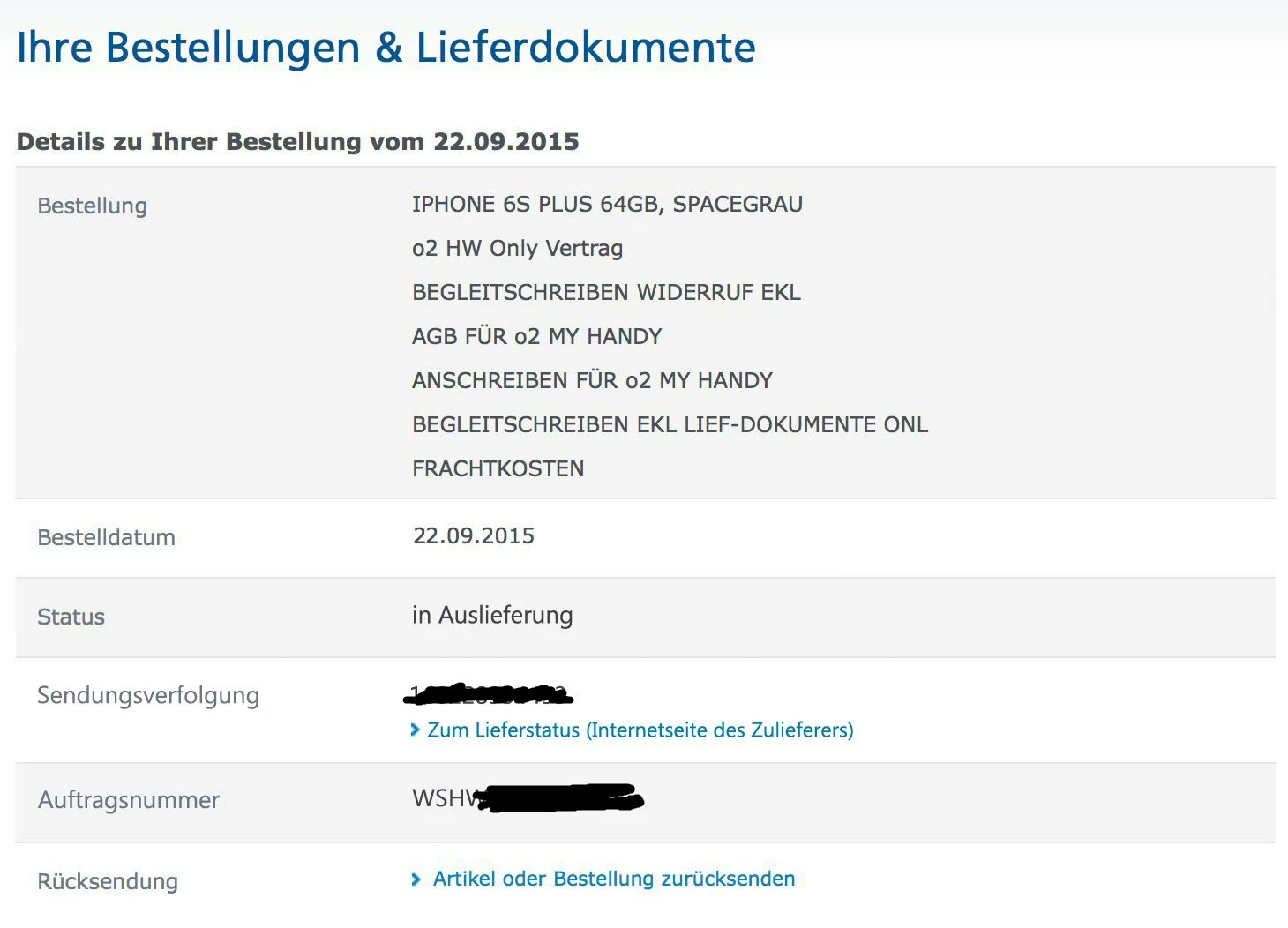
Task: Click ANSCHREIBEN FÜR o2 MY HANDY line
Action: coord(593,381)
